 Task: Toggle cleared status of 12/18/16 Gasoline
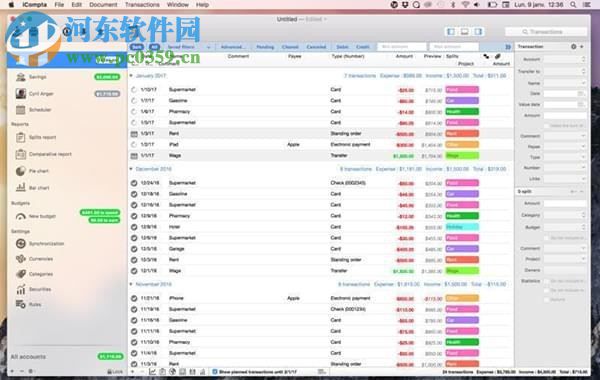(134, 194)
